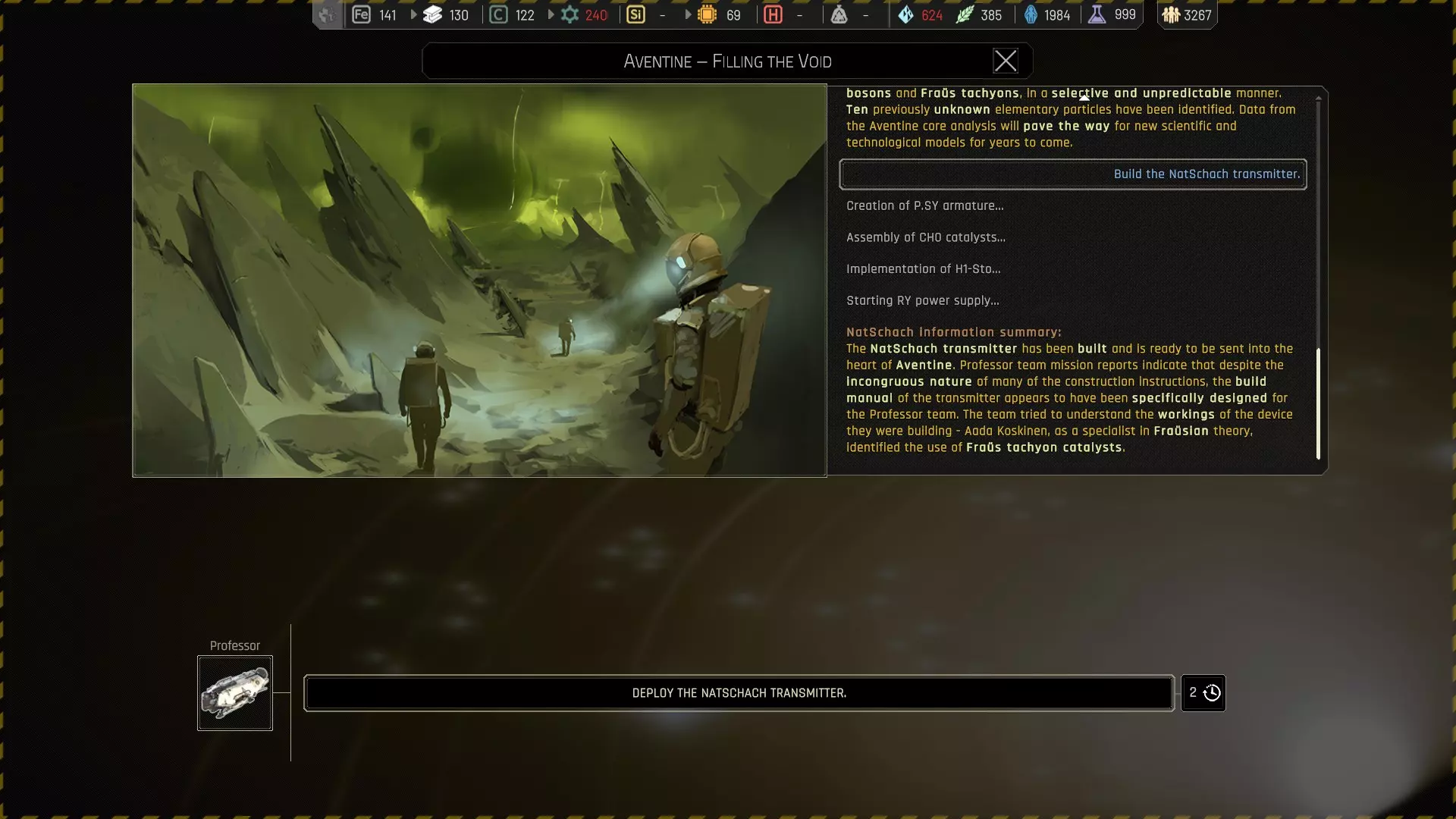Click the population people icon
Image resolution: width=1456 pixels, height=819 pixels.
pos(1171,14)
